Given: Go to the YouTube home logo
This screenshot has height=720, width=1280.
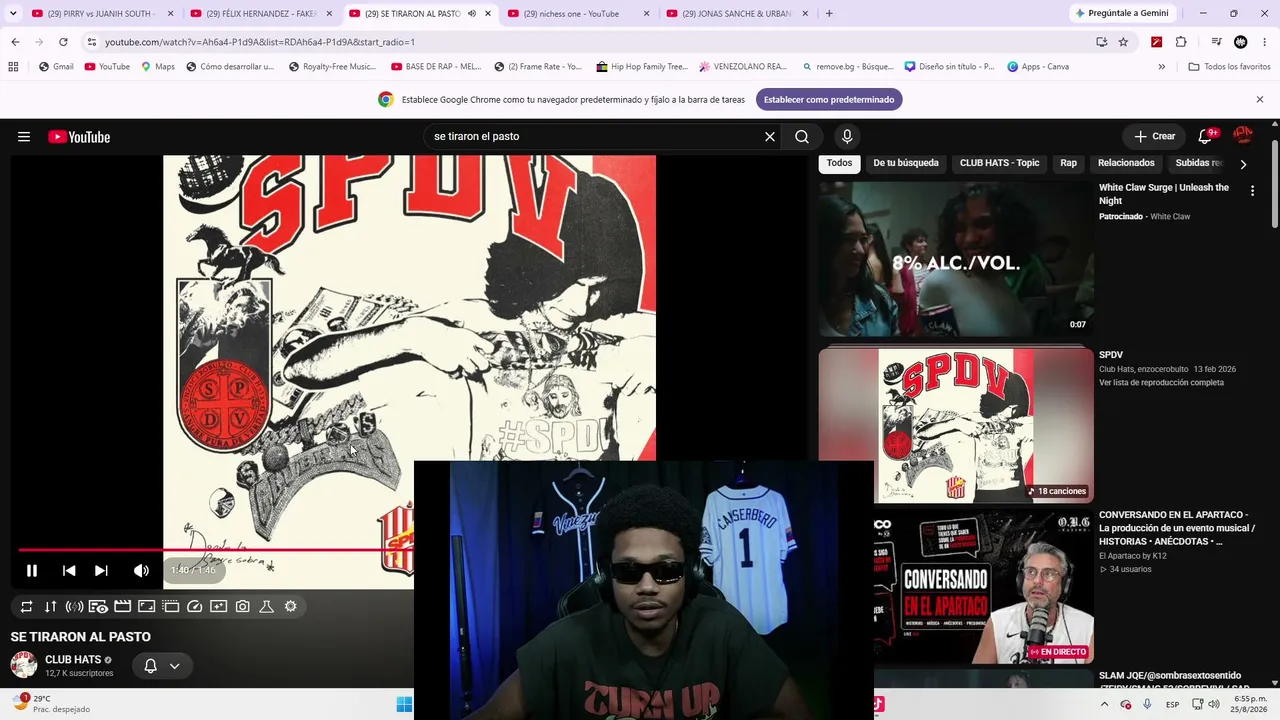Looking at the screenshot, I should tap(79, 137).
